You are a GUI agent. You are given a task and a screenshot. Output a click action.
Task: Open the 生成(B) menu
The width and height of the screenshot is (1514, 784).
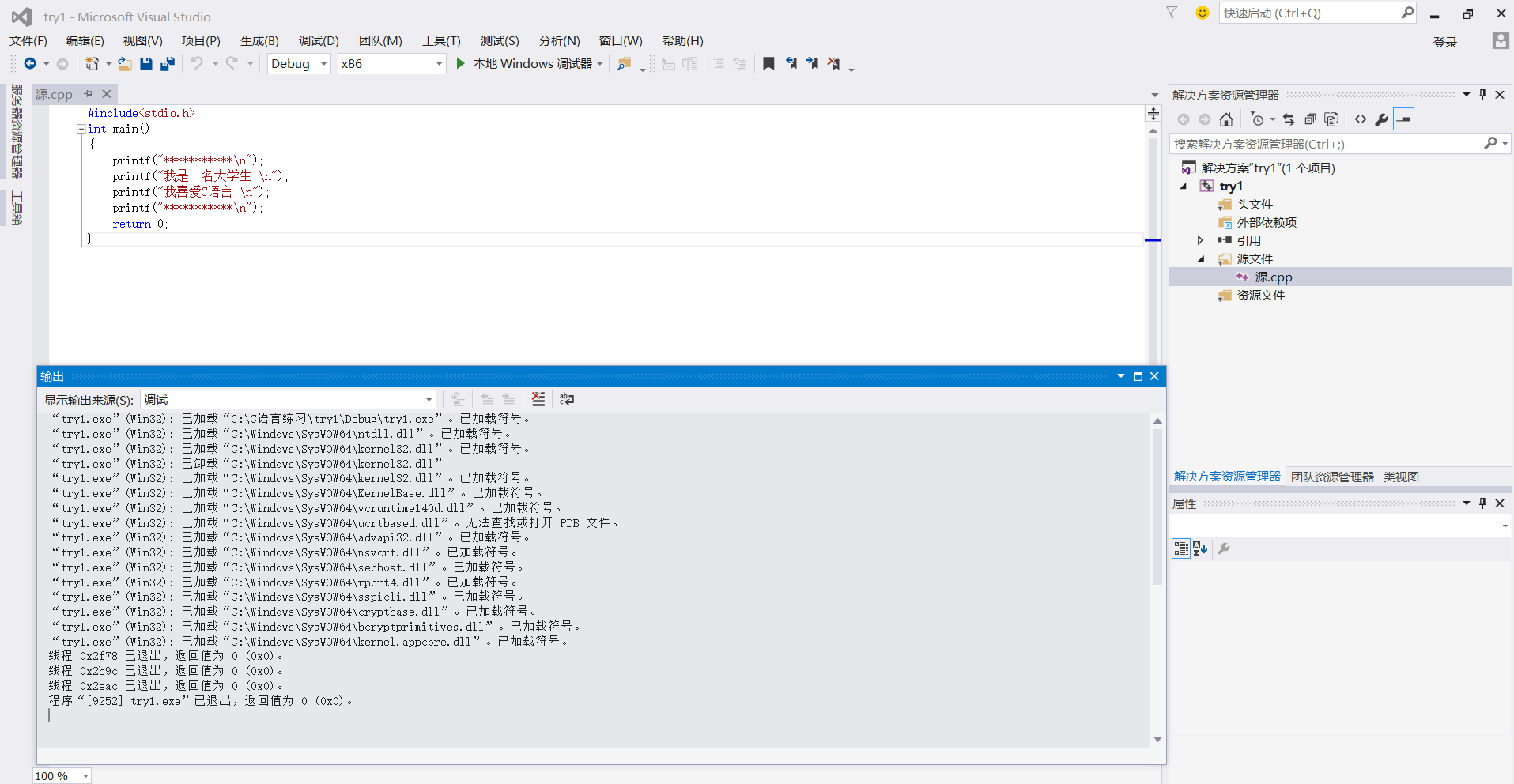pyautogui.click(x=259, y=41)
